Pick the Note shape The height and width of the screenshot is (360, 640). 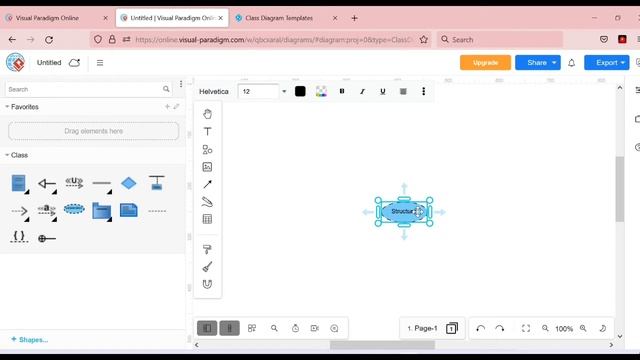click(x=129, y=210)
